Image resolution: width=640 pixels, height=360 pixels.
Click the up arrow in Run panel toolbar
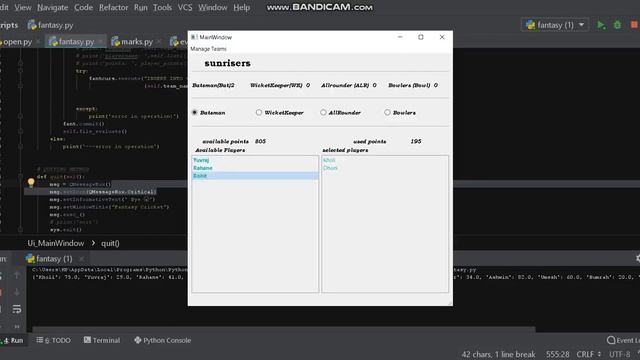[x=17, y=275]
